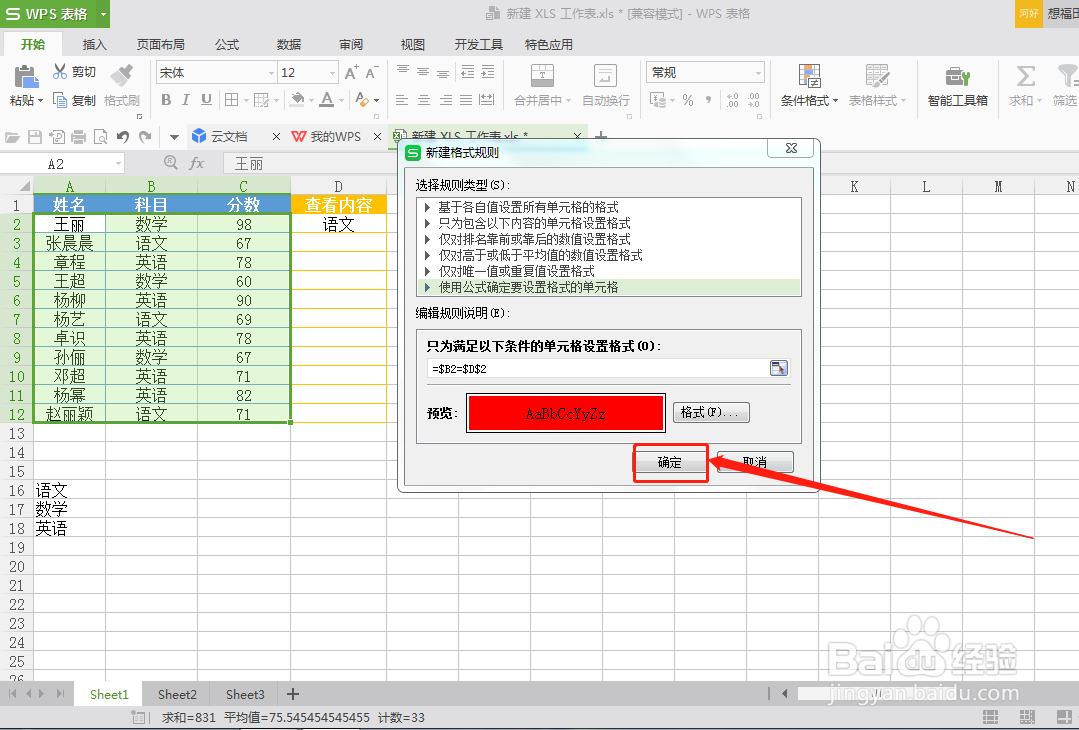Click the open folder icon
This screenshot has height=730, width=1079.
tap(12, 137)
